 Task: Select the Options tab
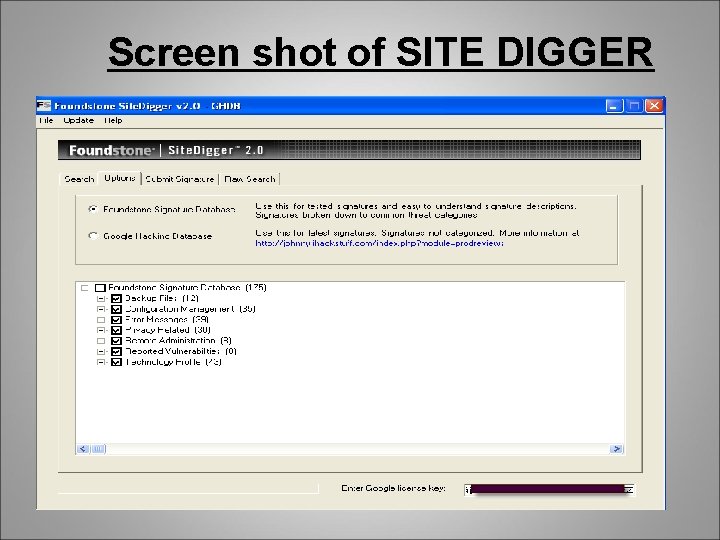(x=119, y=178)
